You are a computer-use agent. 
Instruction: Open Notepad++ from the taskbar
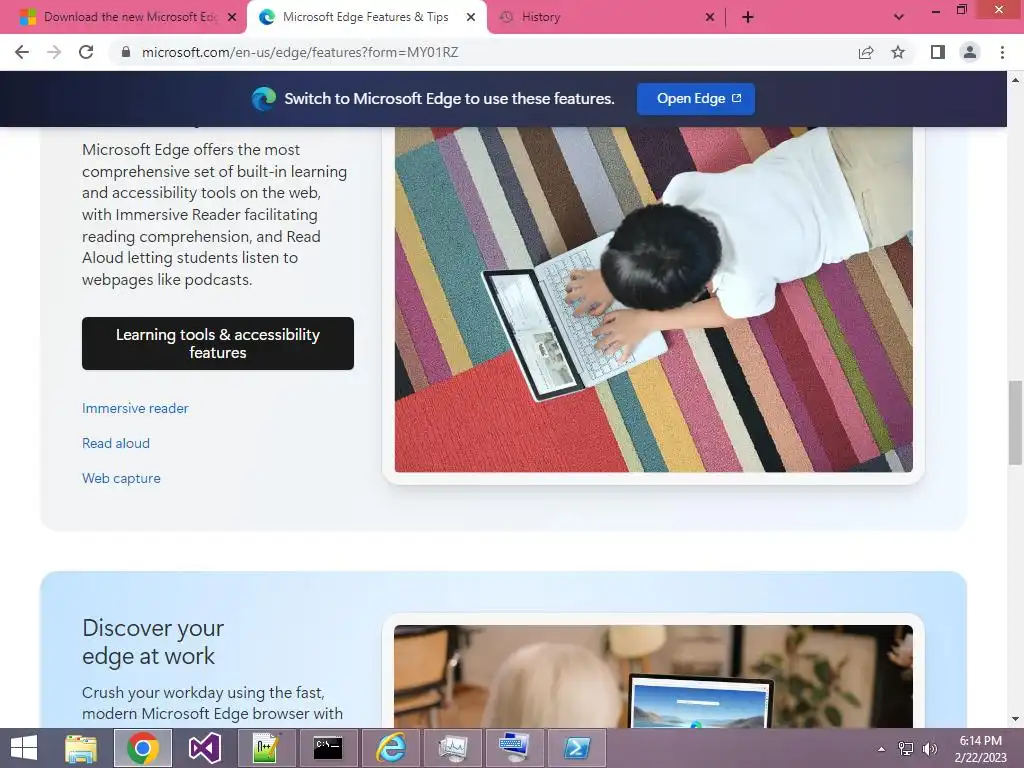(266, 748)
